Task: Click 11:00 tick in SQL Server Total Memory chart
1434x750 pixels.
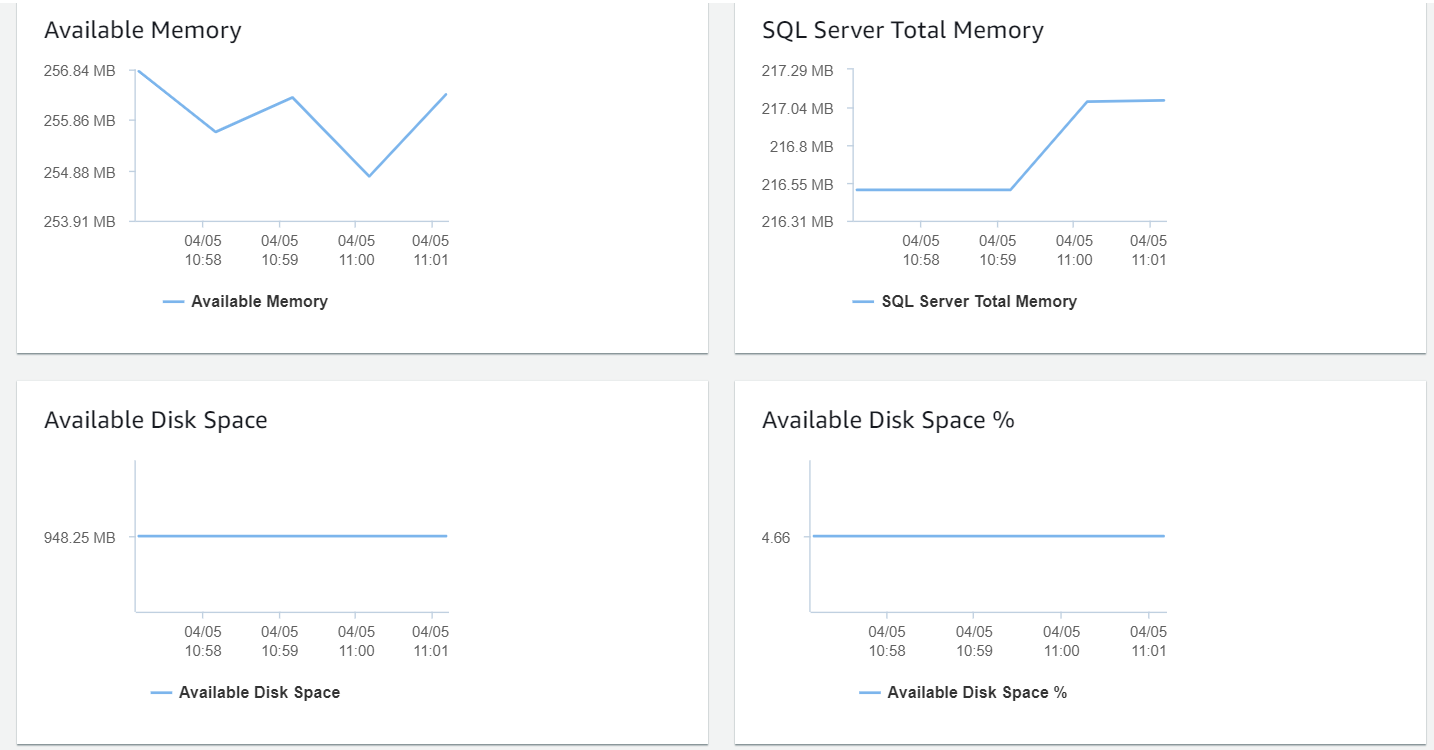Action: click(1074, 250)
